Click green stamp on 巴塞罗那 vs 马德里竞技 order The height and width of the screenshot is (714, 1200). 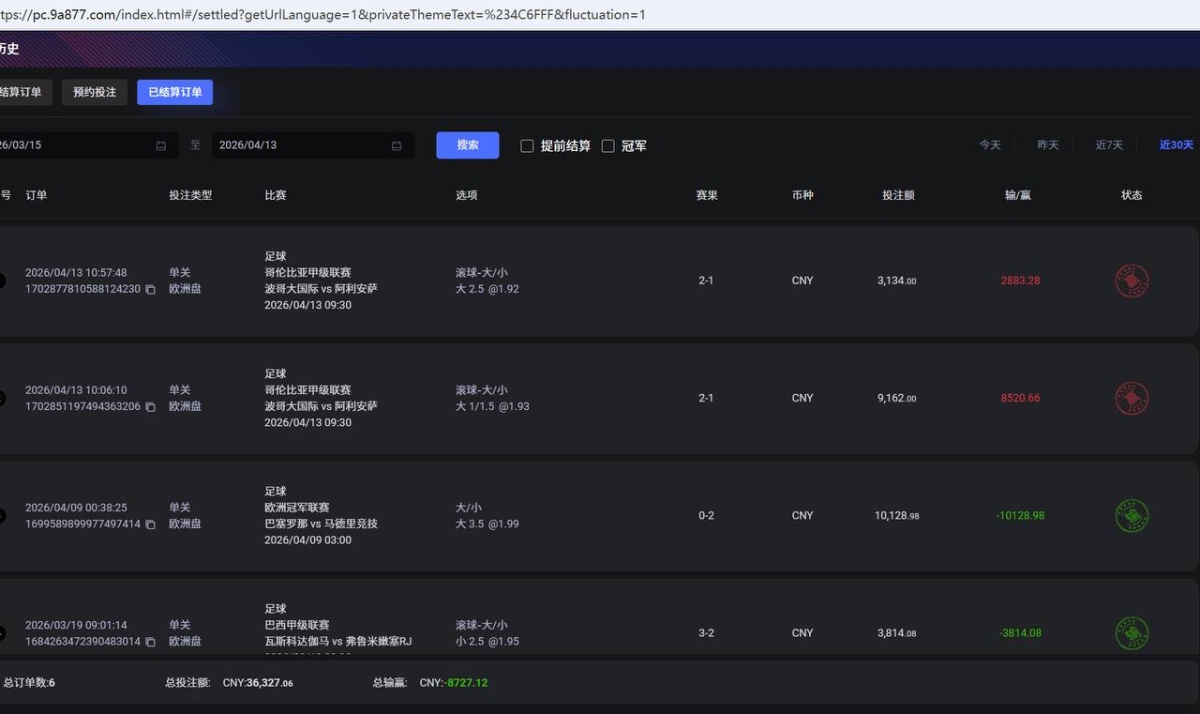coord(1134,515)
